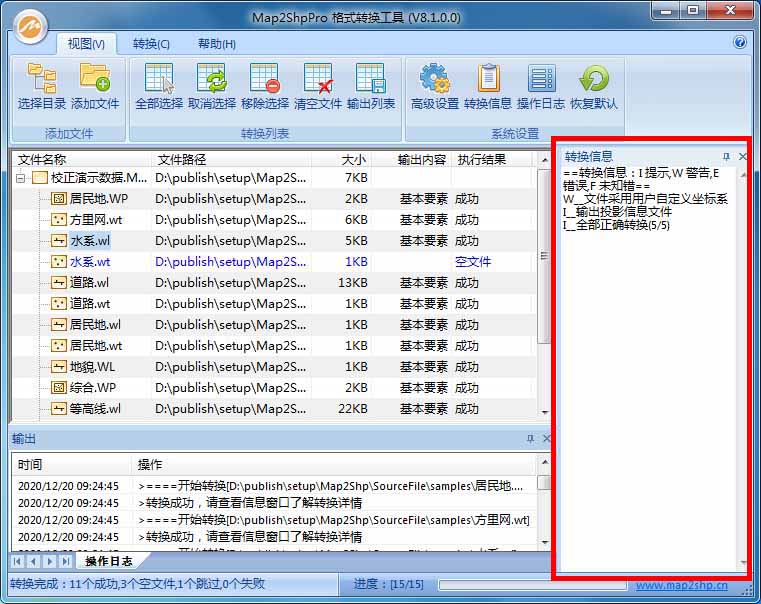
Task: Click the 综合.WP polygon file icon
Action: click(59, 388)
